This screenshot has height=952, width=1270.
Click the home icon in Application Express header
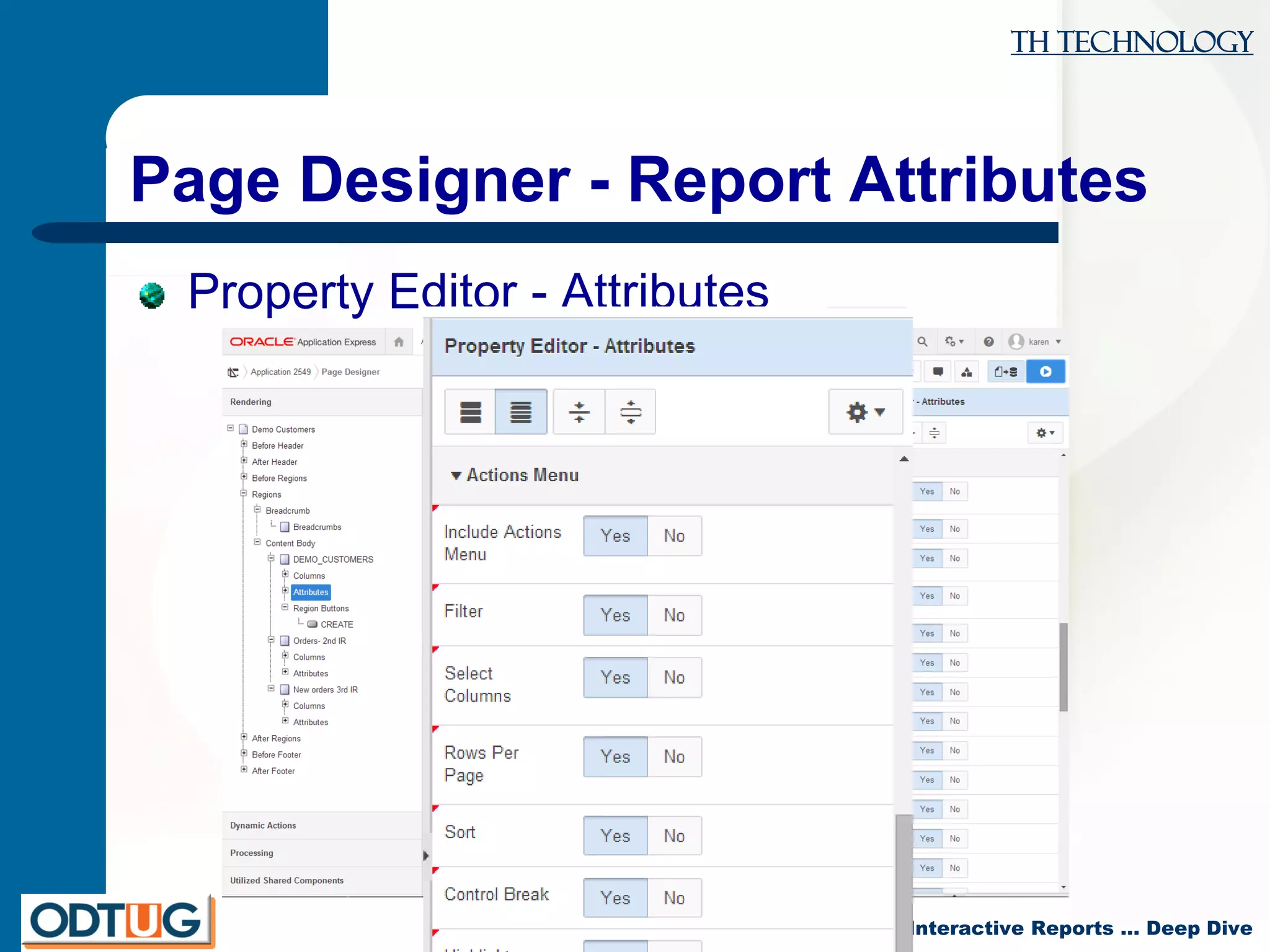(x=399, y=342)
